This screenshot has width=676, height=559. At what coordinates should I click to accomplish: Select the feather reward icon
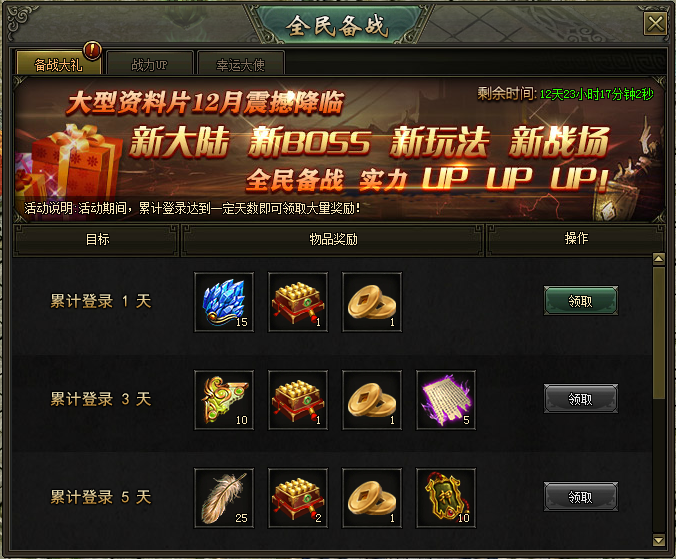[x=224, y=498]
